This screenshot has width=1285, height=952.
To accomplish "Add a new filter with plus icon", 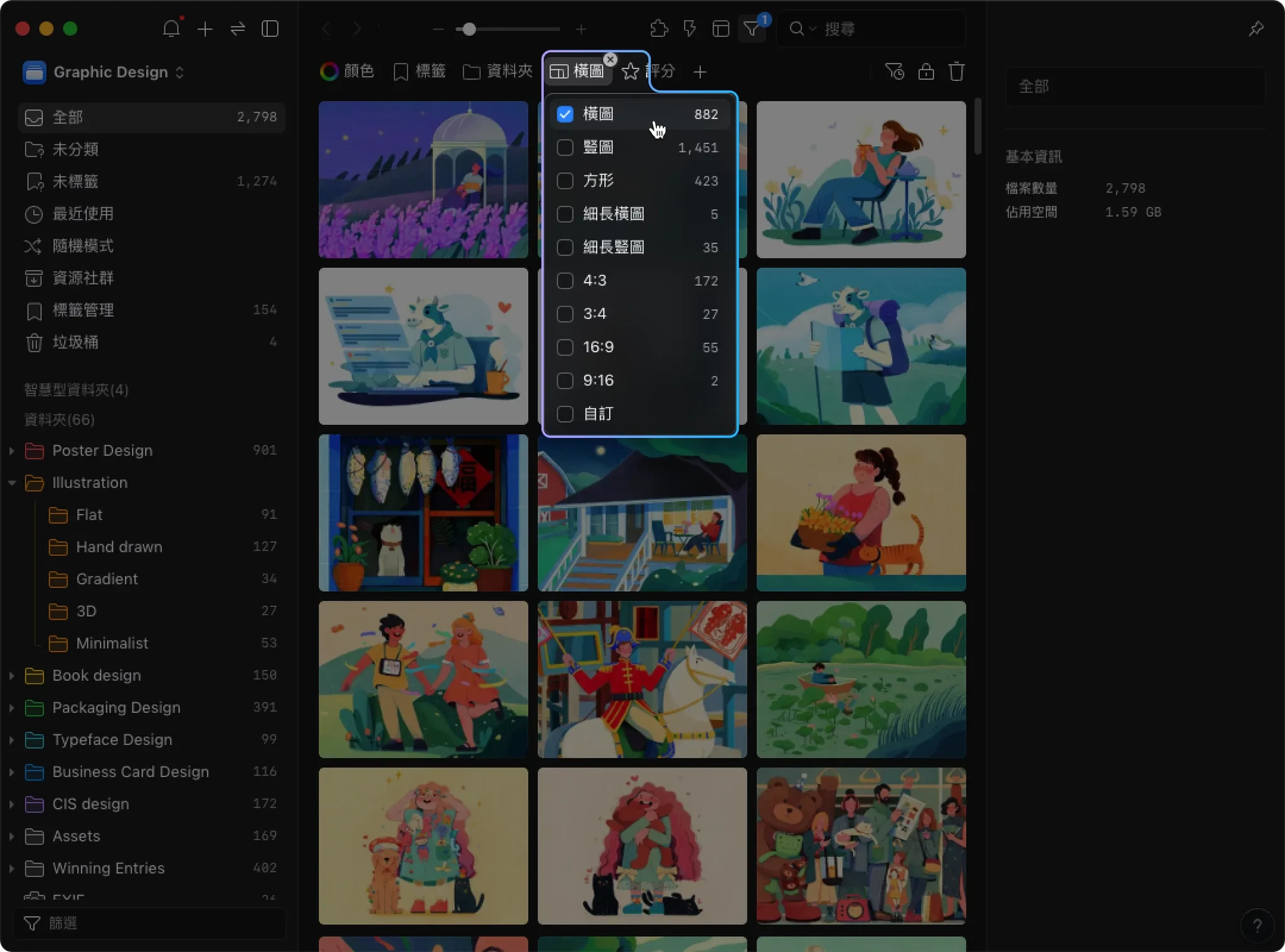I will (700, 72).
